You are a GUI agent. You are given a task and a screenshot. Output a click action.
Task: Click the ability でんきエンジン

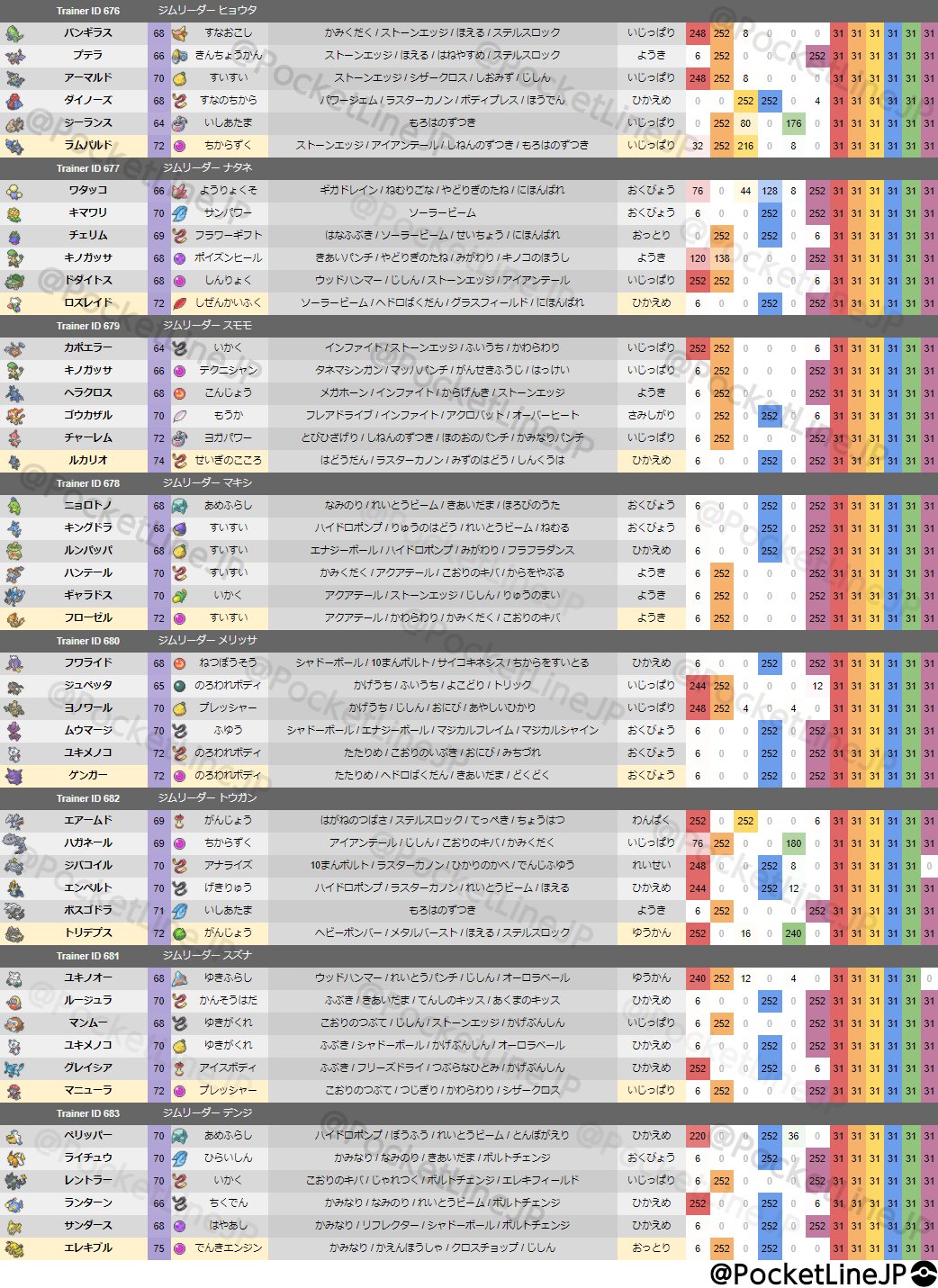(x=229, y=1248)
